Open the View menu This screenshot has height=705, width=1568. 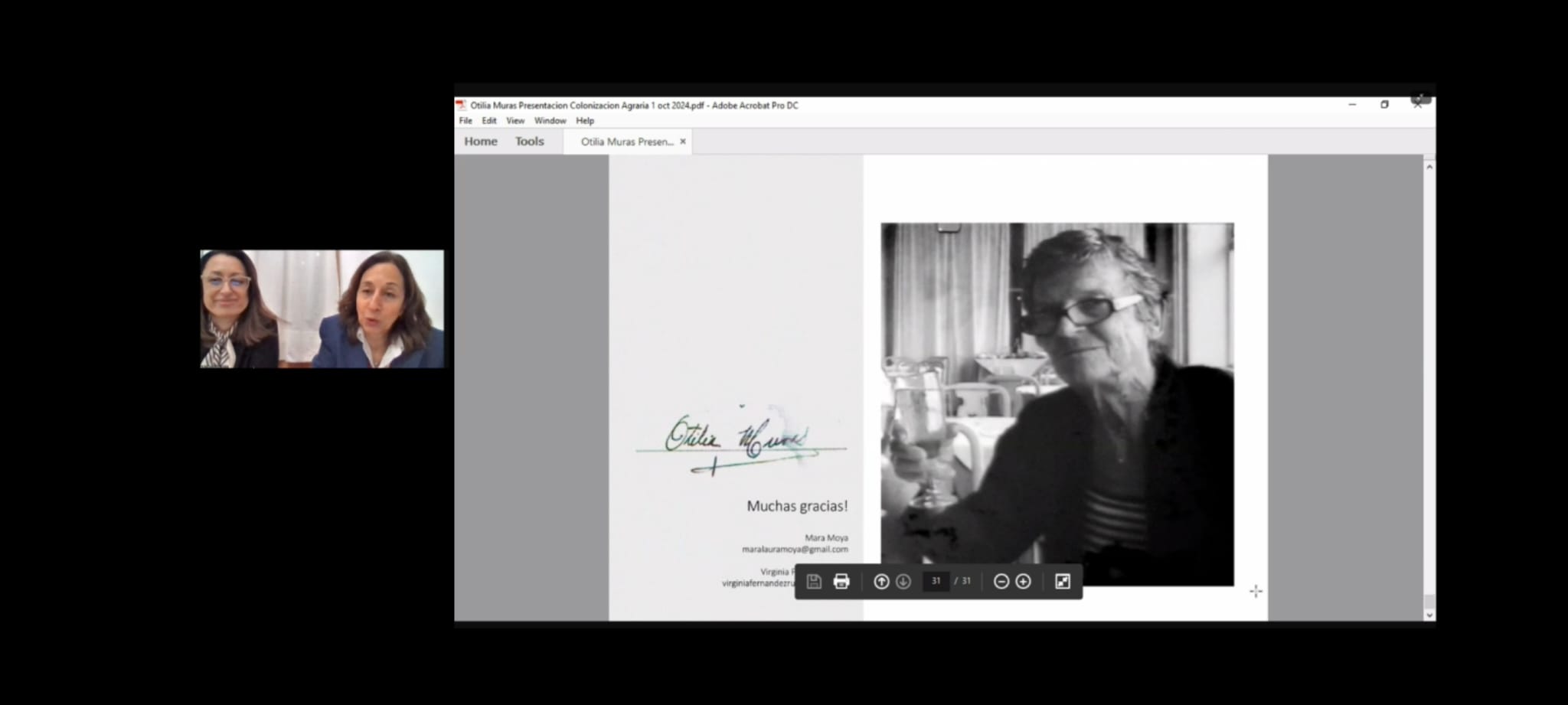(x=515, y=121)
